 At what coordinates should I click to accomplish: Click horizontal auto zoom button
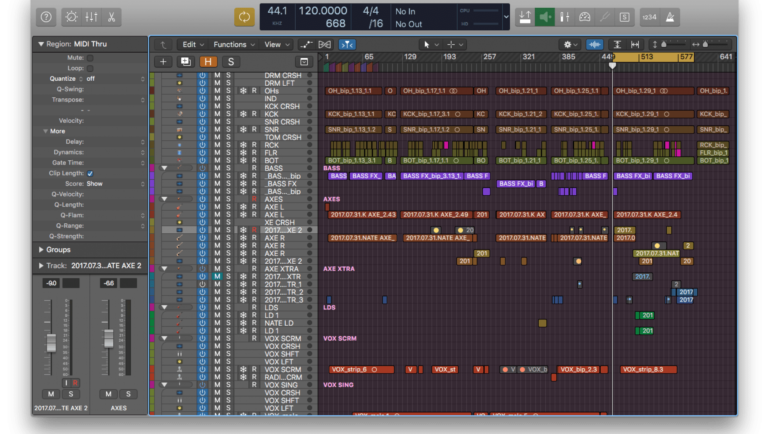(635, 45)
